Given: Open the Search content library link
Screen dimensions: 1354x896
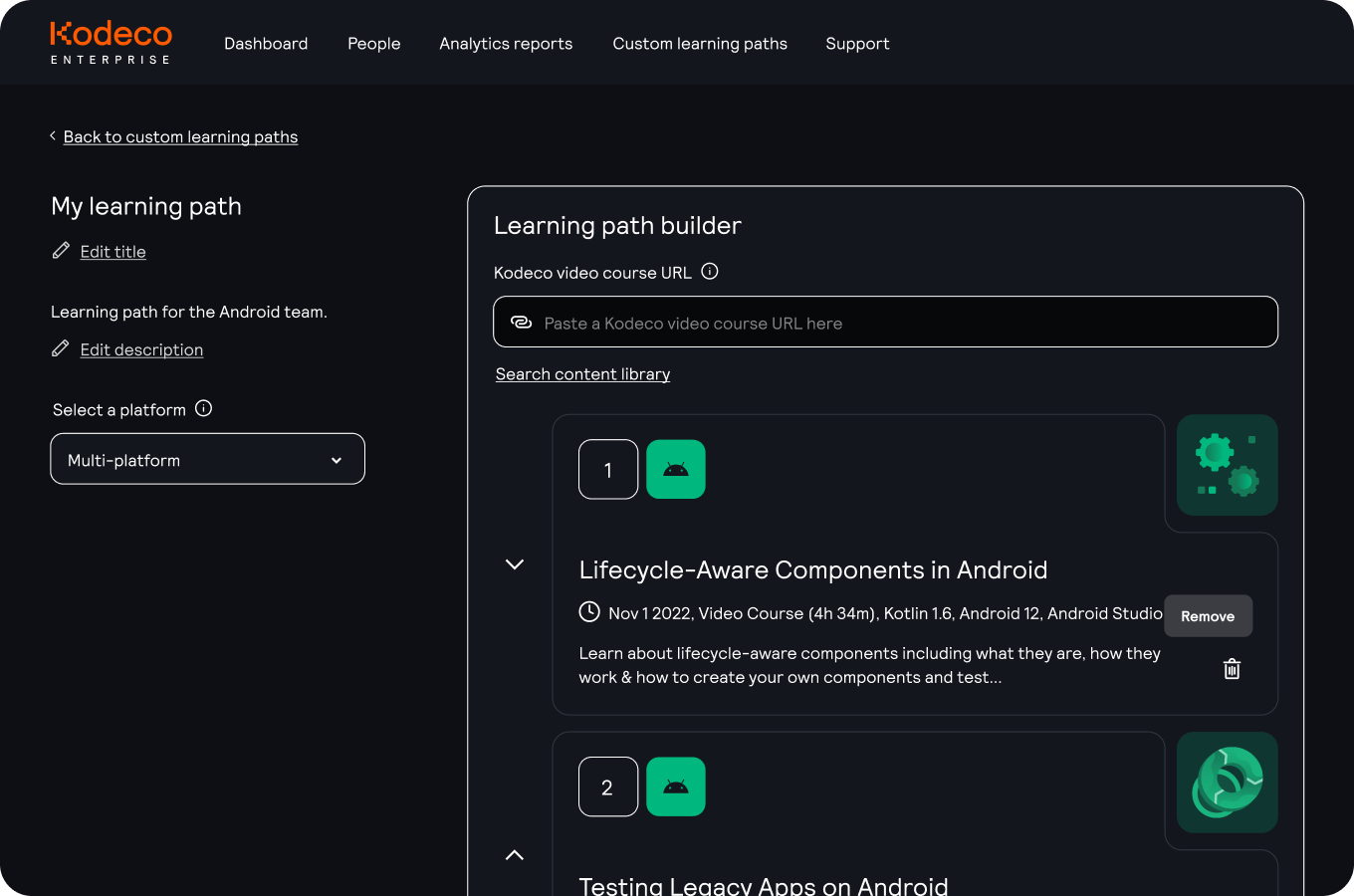Looking at the screenshot, I should [582, 374].
